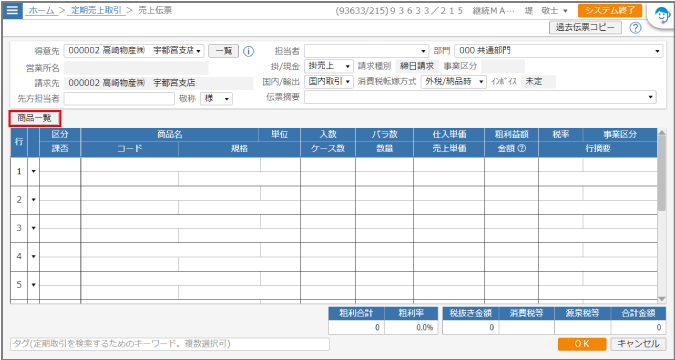Image resolution: width=675 pixels, height=360 pixels.
Task: Open row 1 arrow menu
Action: pyautogui.click(x=34, y=171)
